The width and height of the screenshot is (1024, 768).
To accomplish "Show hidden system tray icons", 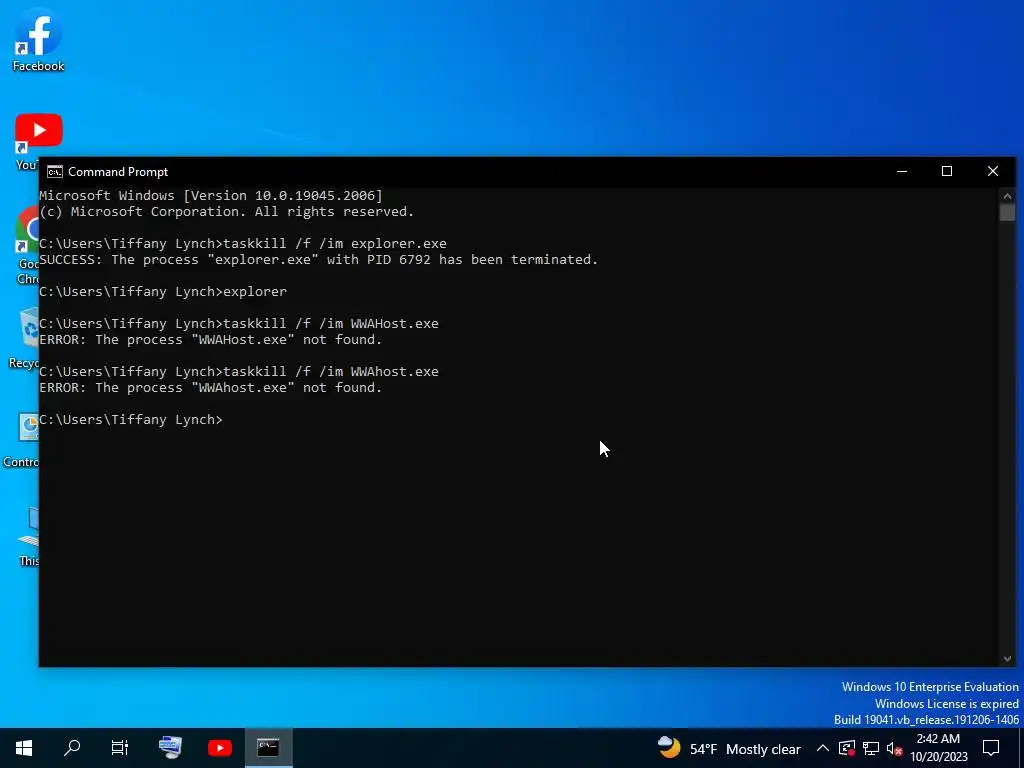I will [x=823, y=748].
